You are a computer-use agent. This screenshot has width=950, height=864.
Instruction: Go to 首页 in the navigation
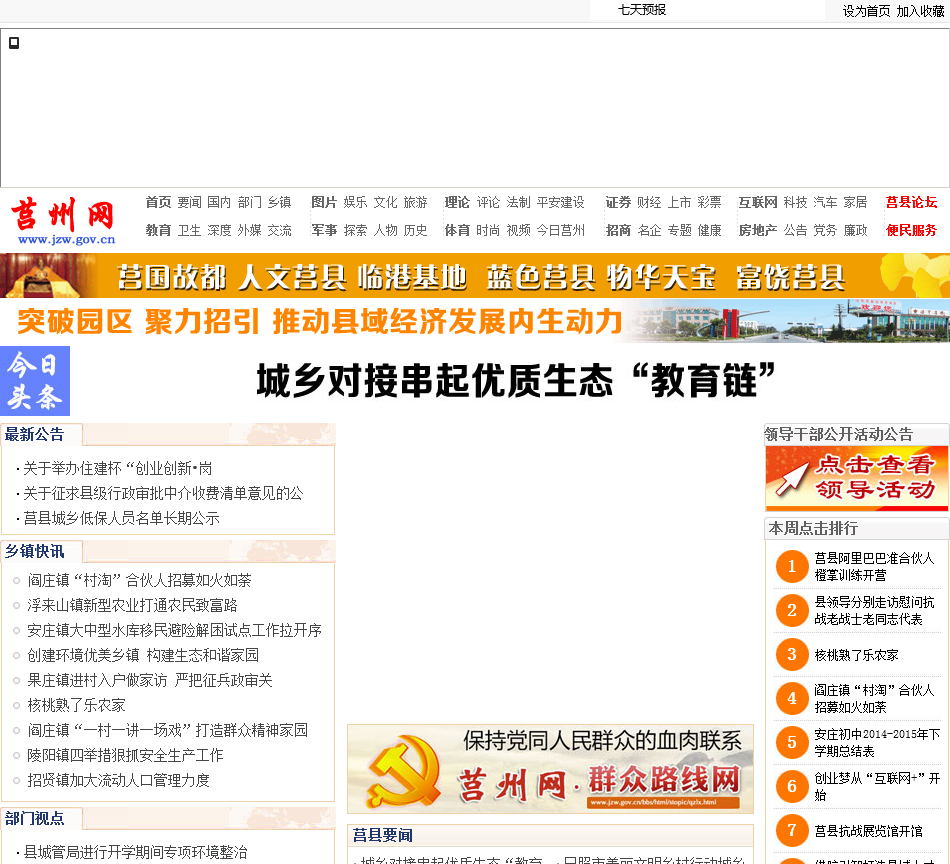[158, 202]
